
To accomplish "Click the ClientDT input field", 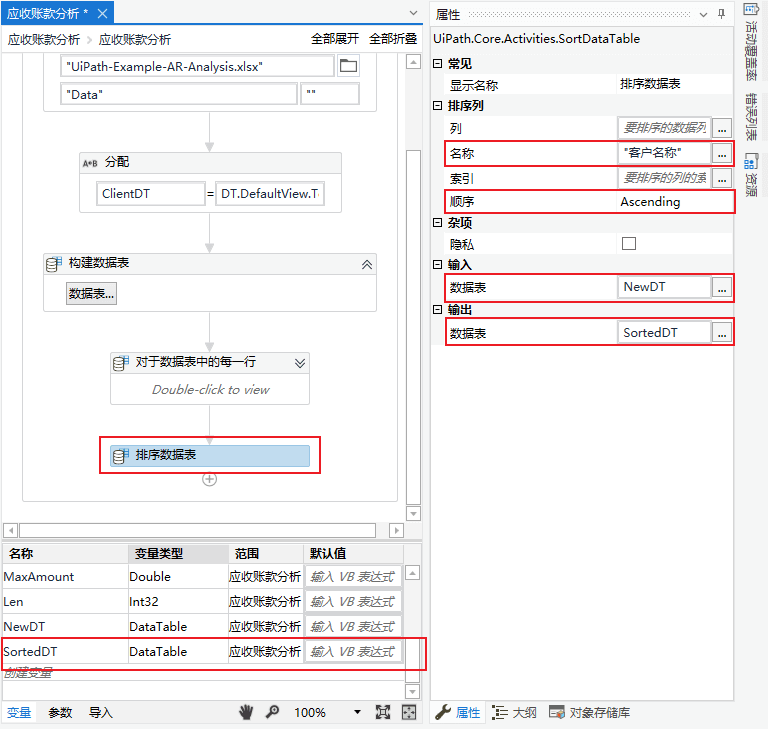I will coord(149,194).
